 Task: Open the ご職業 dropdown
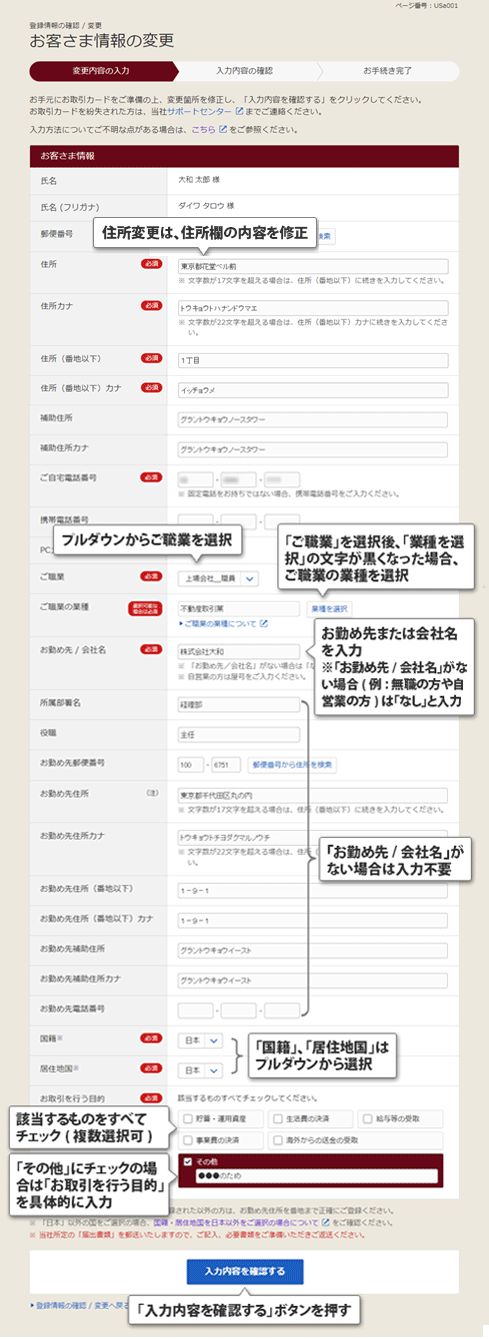[x=218, y=578]
